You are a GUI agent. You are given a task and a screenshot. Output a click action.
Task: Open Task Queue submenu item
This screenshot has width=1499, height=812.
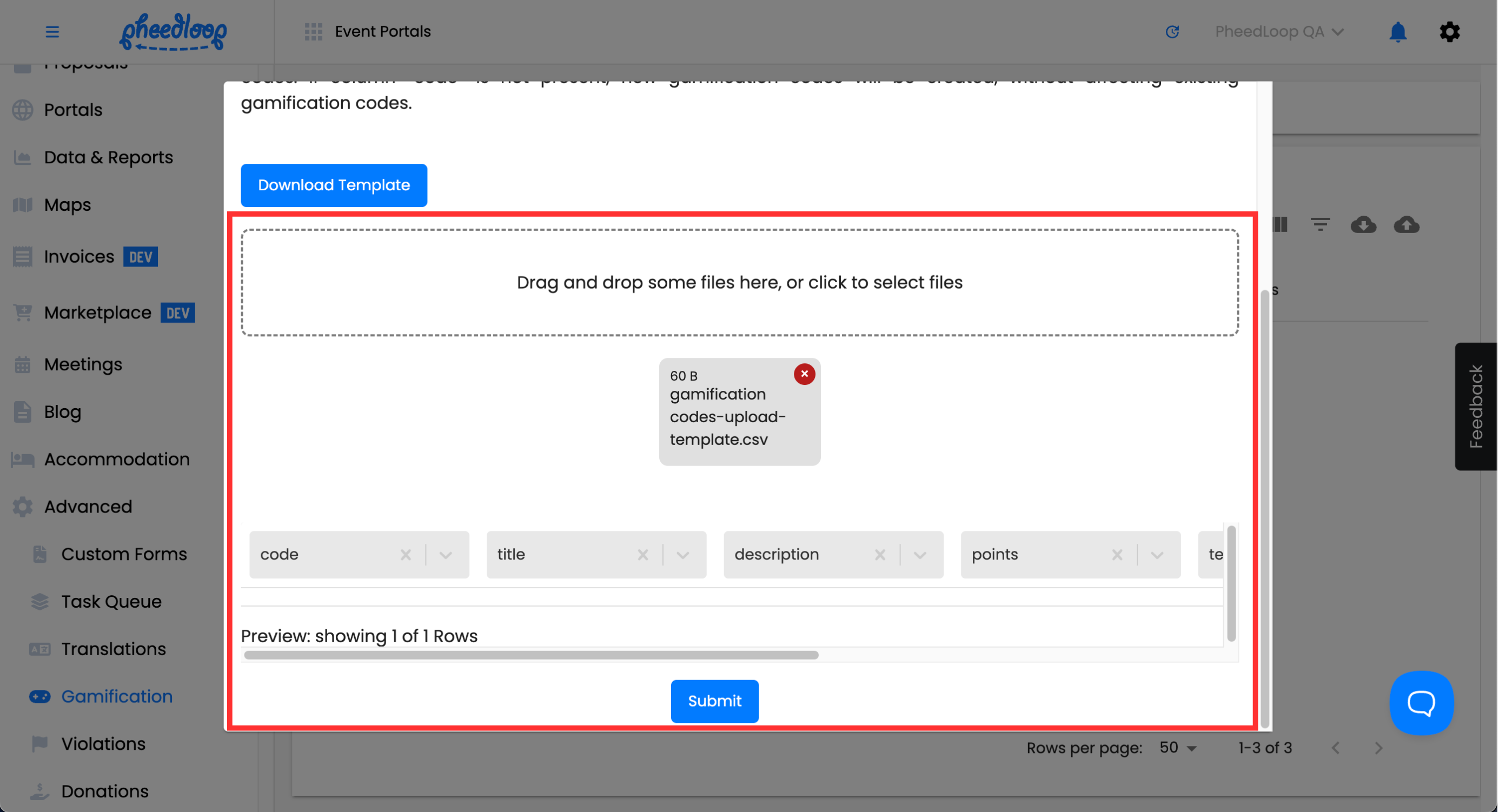coord(111,602)
